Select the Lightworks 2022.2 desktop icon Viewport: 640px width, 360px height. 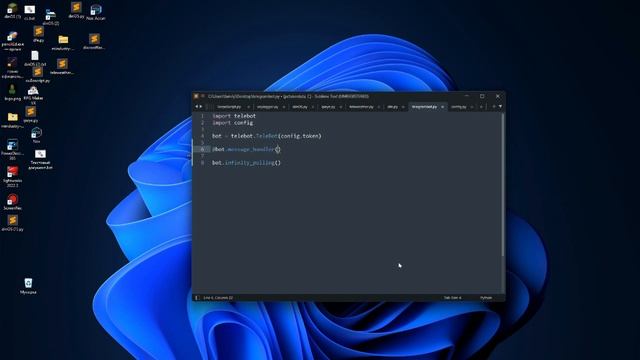click(x=12, y=176)
